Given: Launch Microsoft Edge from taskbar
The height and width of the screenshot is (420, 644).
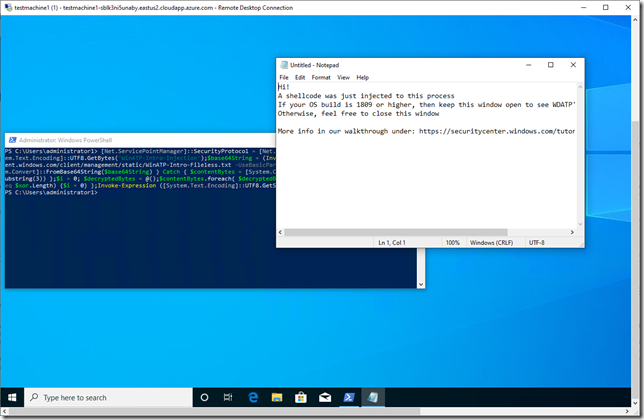Looking at the screenshot, I should pyautogui.click(x=253, y=397).
